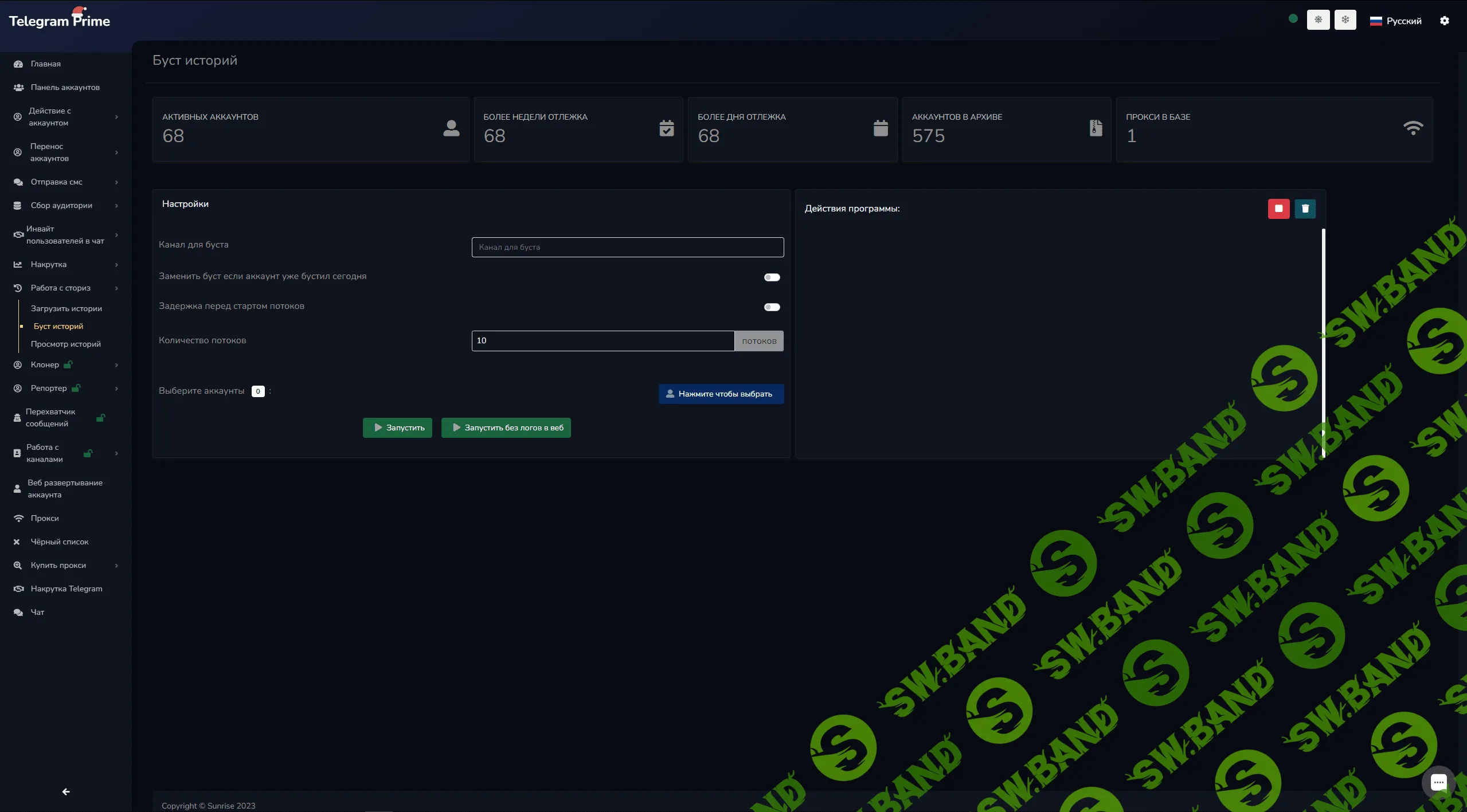Click the Канал для буста input field
The height and width of the screenshot is (812, 1467).
[627, 247]
